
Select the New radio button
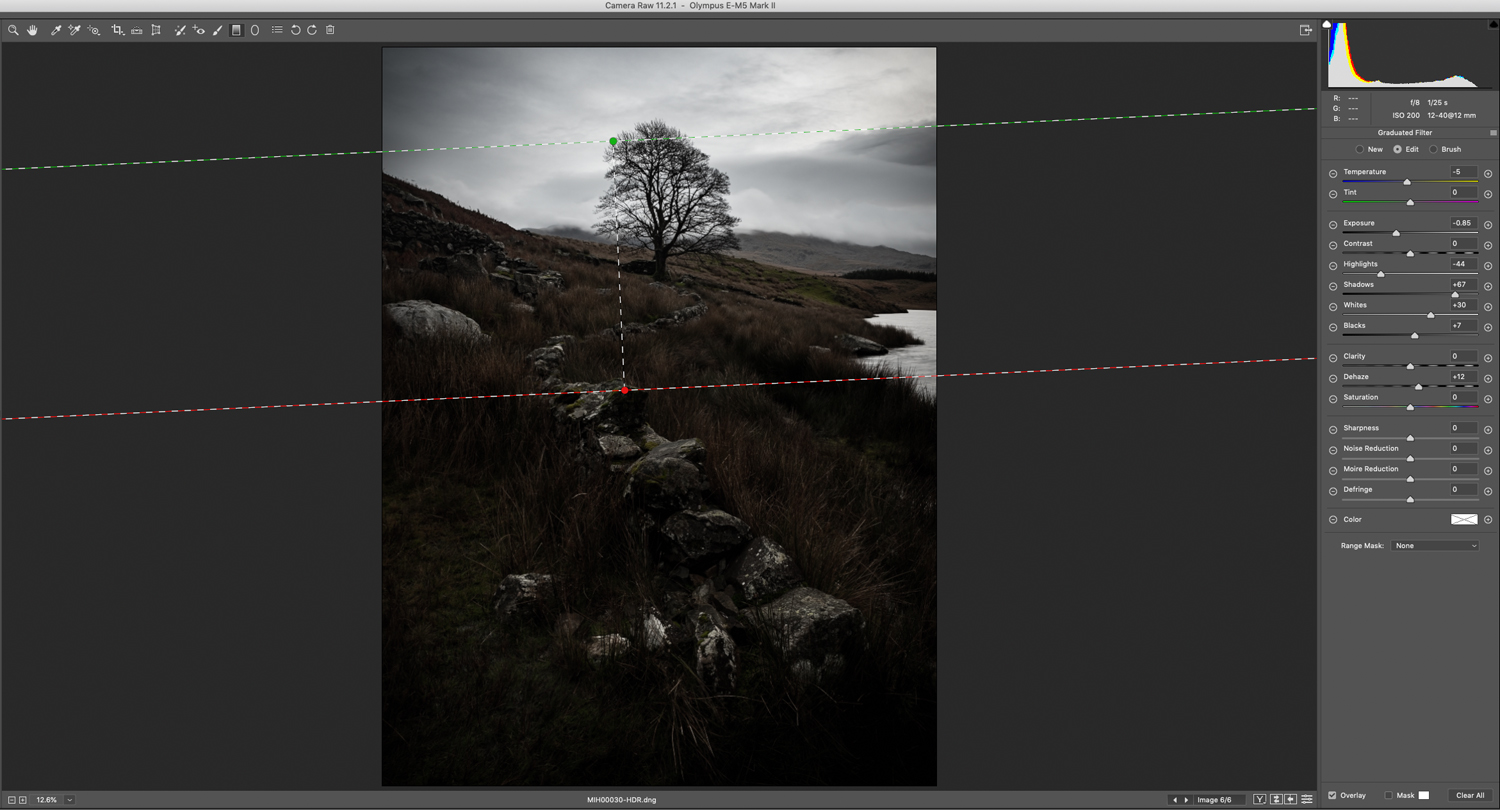(1359, 149)
